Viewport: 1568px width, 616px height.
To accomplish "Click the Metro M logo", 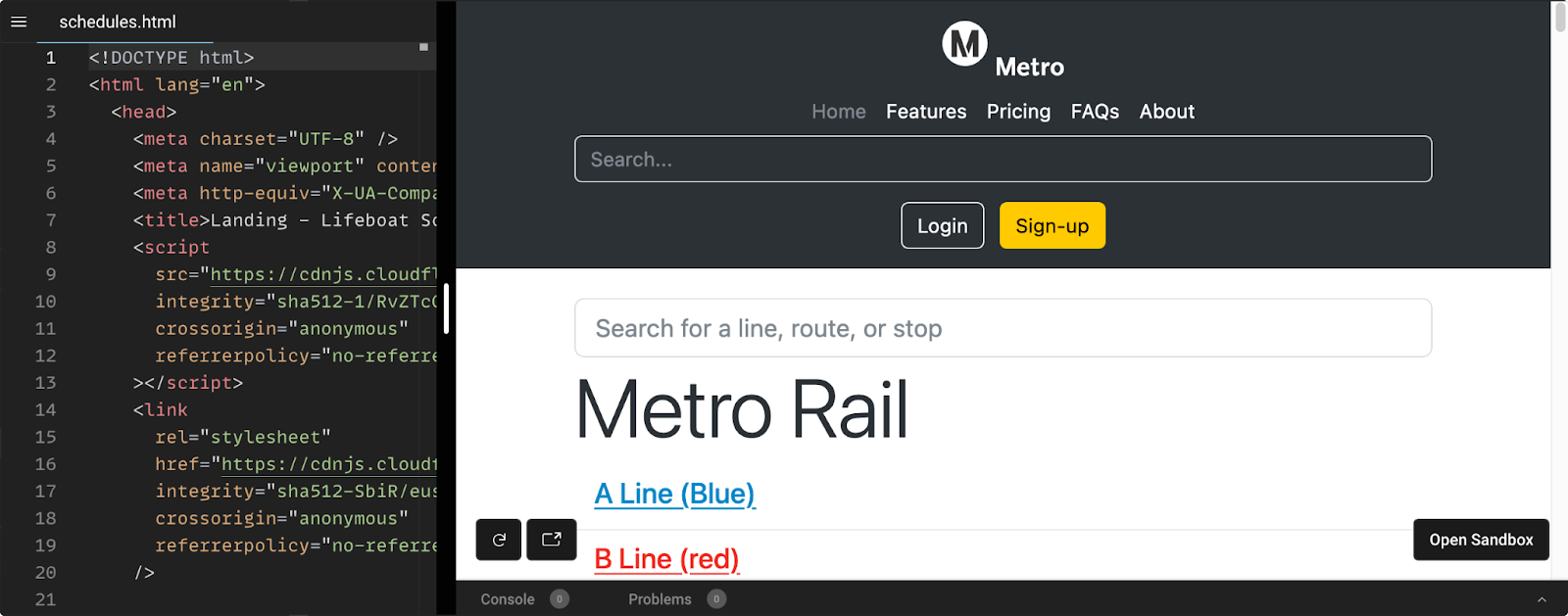I will 964,44.
